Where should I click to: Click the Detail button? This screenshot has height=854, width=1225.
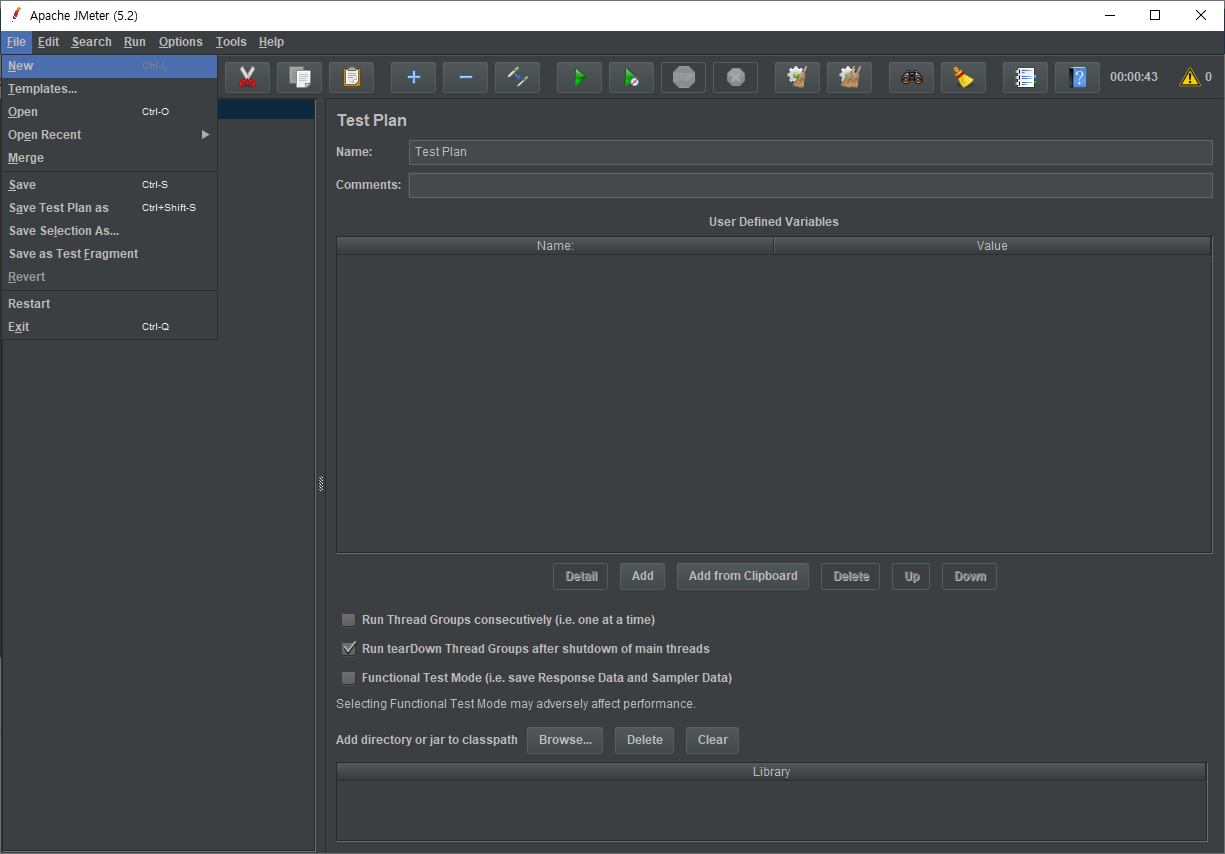(581, 576)
